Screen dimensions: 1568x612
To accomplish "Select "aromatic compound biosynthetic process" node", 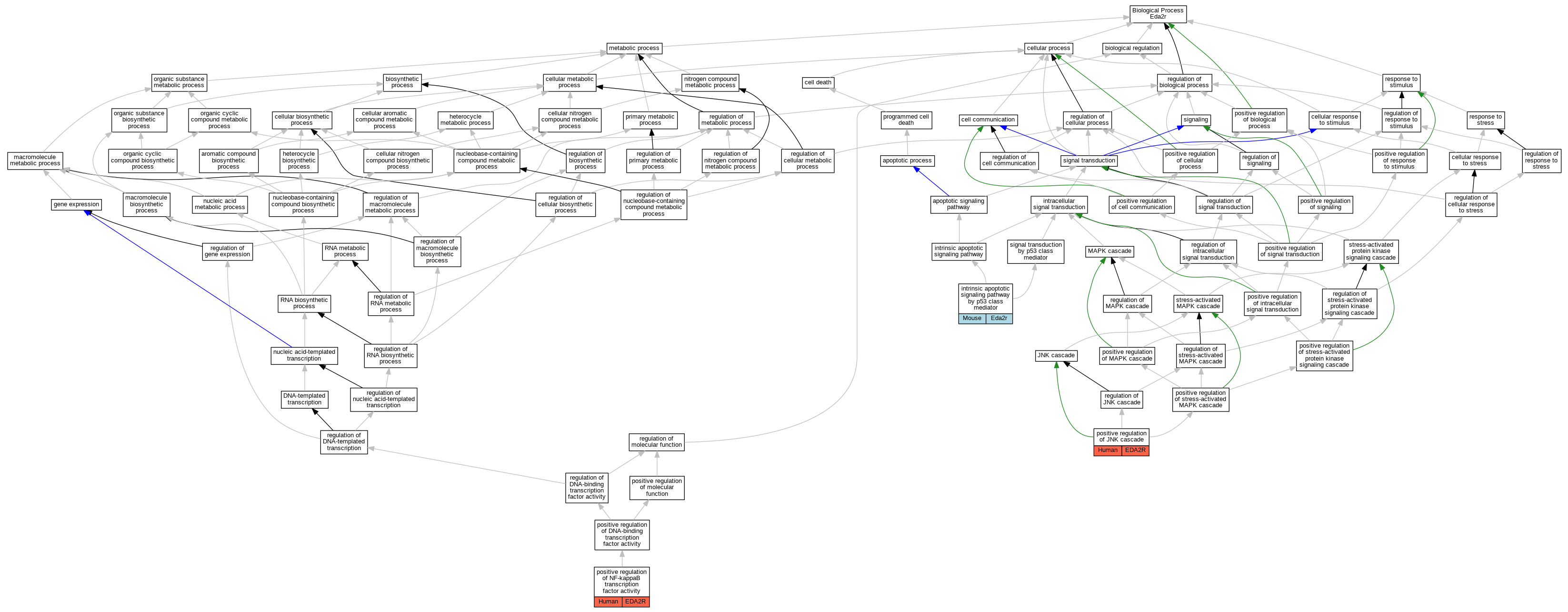I will [x=229, y=161].
